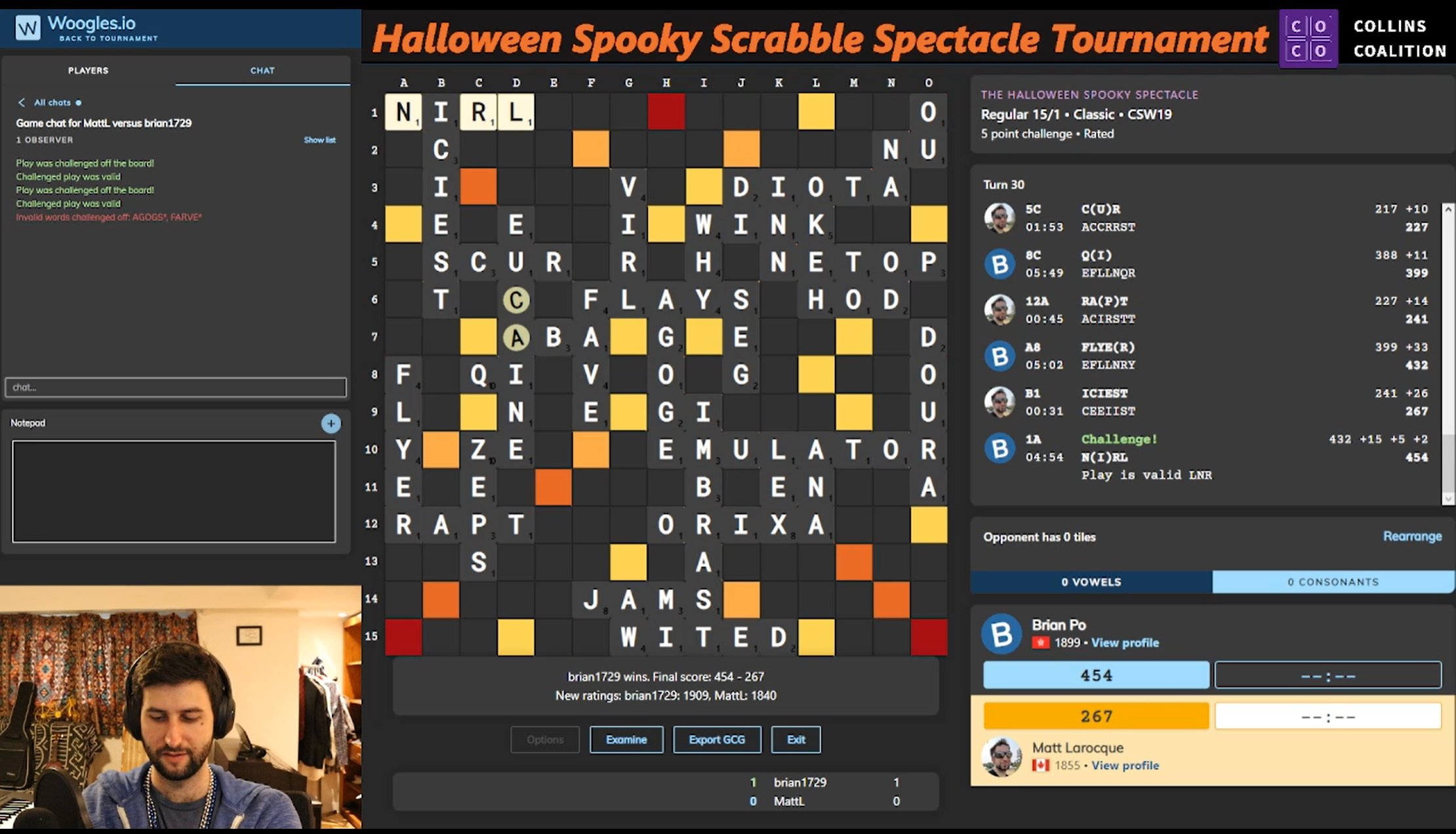
Task: Click the chat input field
Action: click(x=176, y=387)
